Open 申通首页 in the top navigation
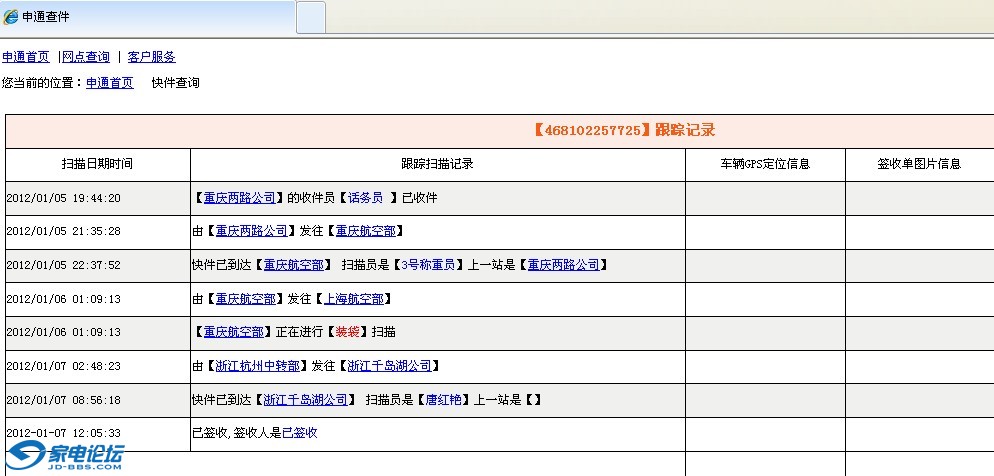Viewport: 994px width, 476px height. point(25,57)
